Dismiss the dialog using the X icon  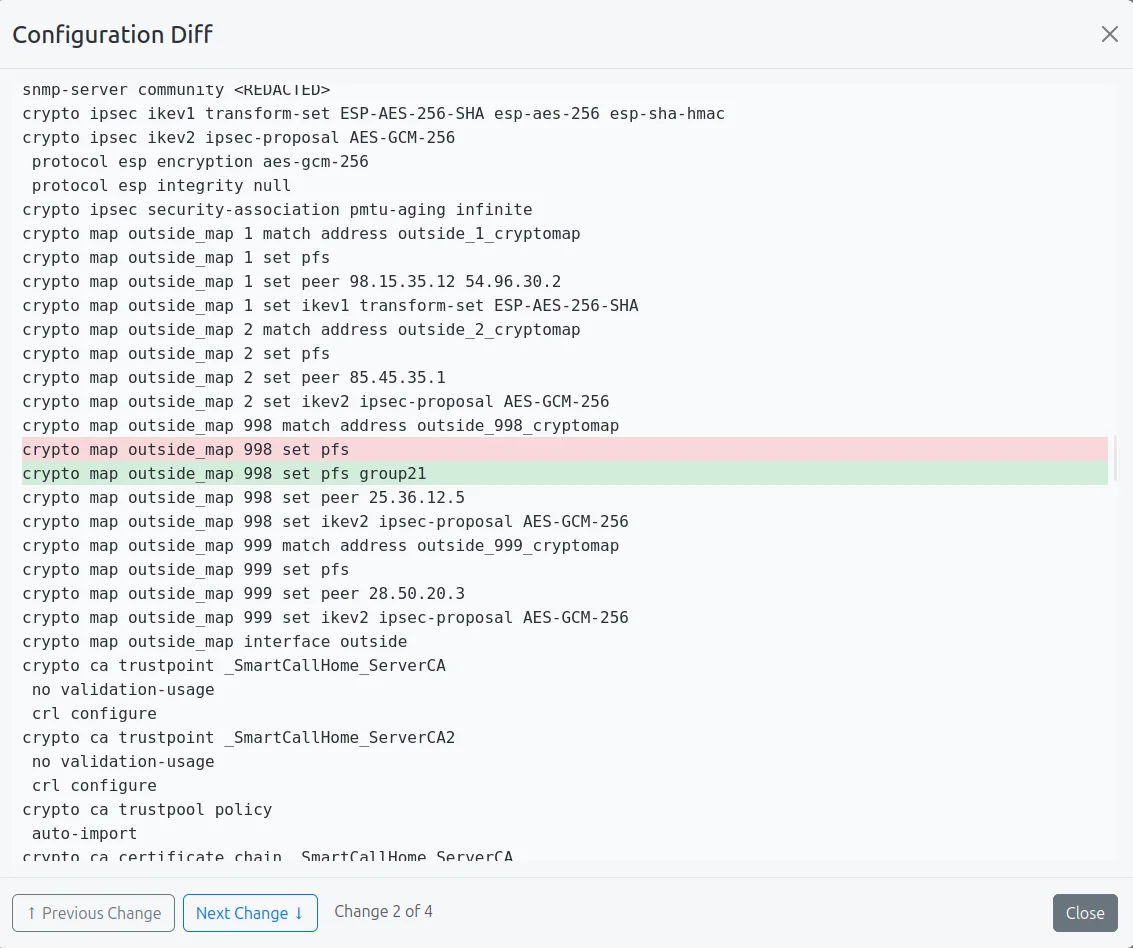[1109, 33]
